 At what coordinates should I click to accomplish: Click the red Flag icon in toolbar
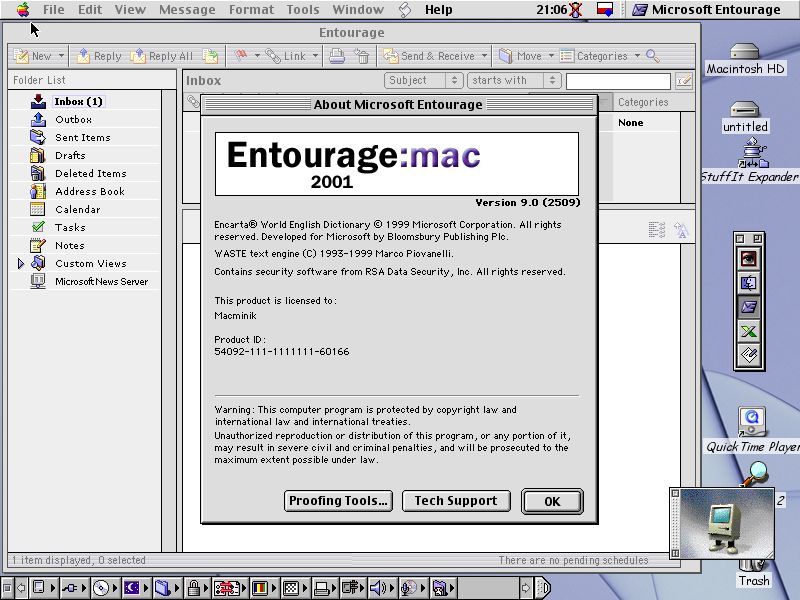point(241,56)
